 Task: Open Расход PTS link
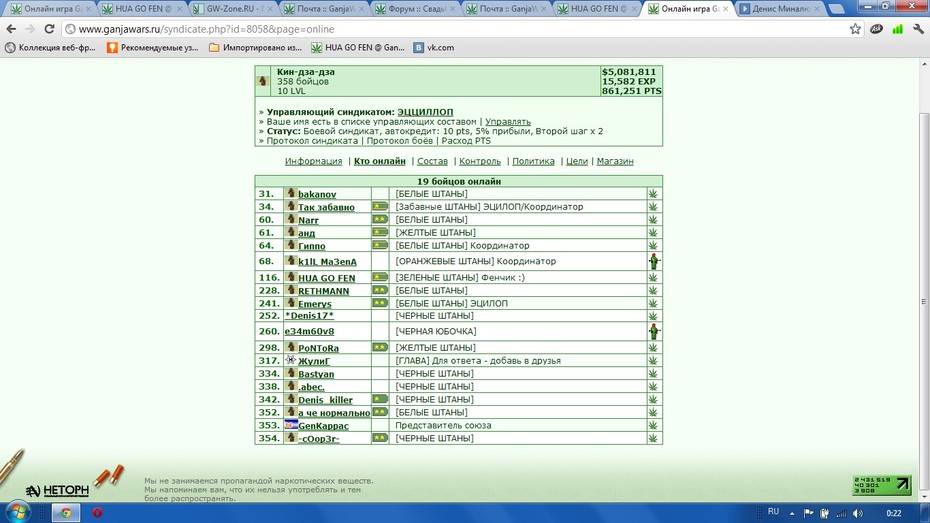(466, 141)
